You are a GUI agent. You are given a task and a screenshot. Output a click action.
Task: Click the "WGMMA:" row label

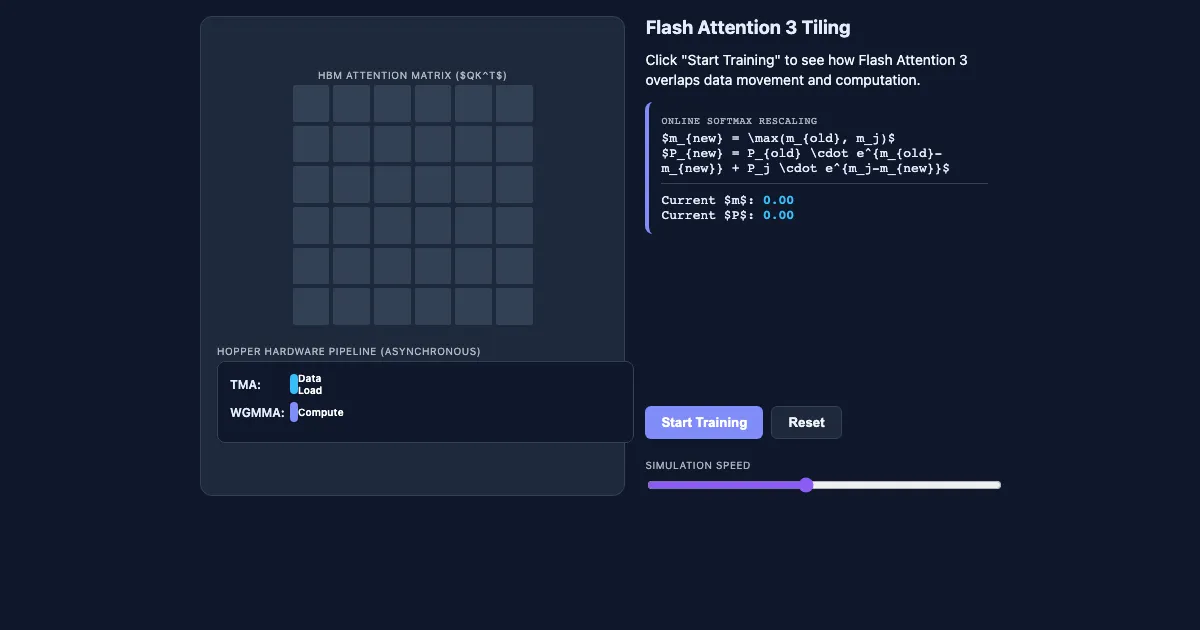257,412
